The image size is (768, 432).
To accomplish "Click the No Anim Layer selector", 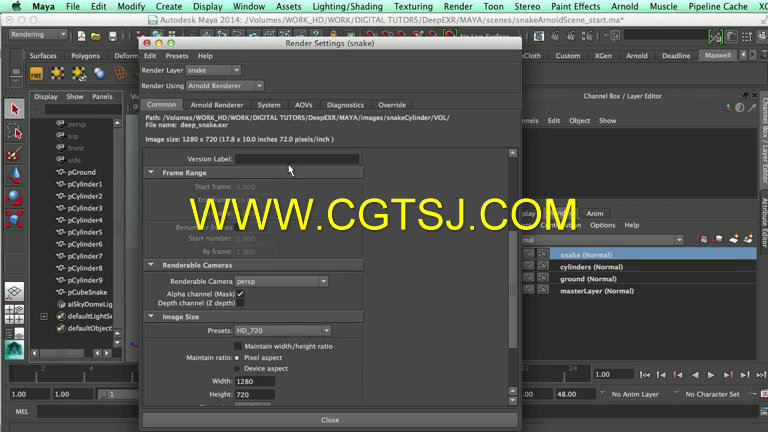I will pos(635,394).
